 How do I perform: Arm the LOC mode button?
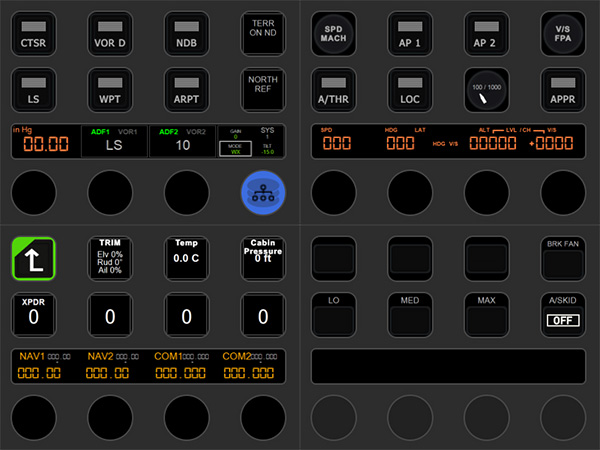410,90
